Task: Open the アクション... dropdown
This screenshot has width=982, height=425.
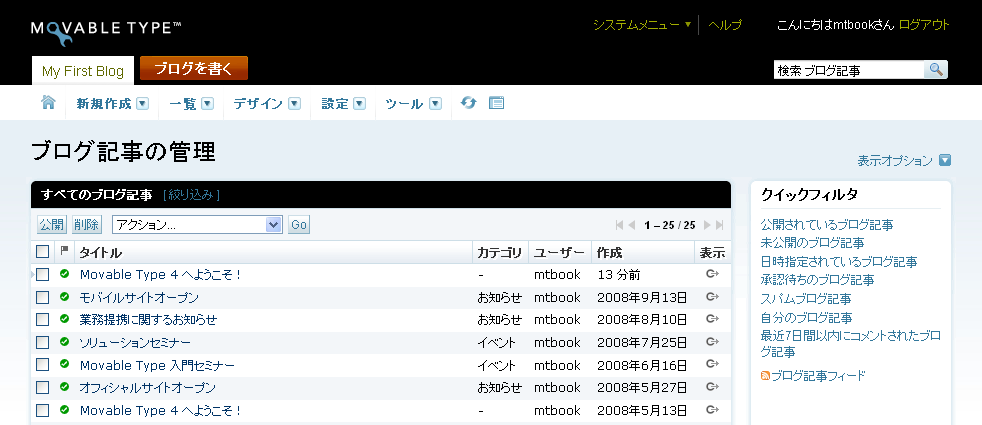Action: click(x=197, y=225)
